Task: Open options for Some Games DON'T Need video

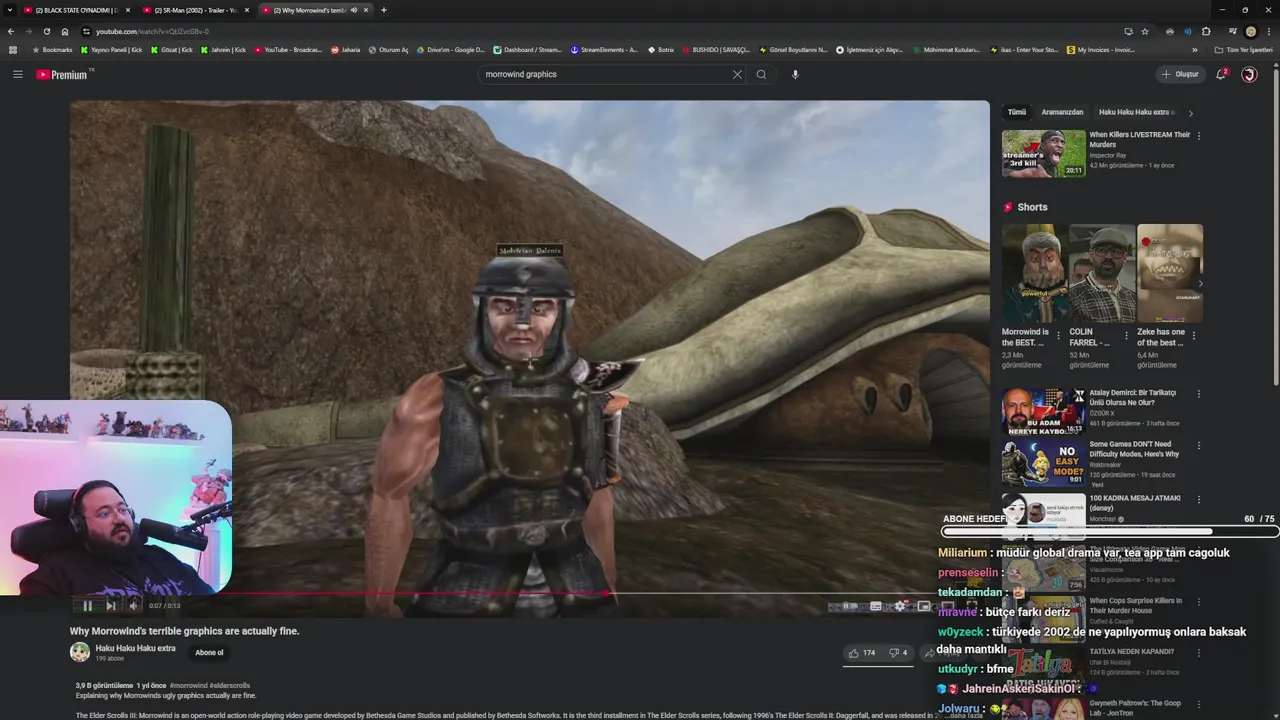Action: (1199, 445)
